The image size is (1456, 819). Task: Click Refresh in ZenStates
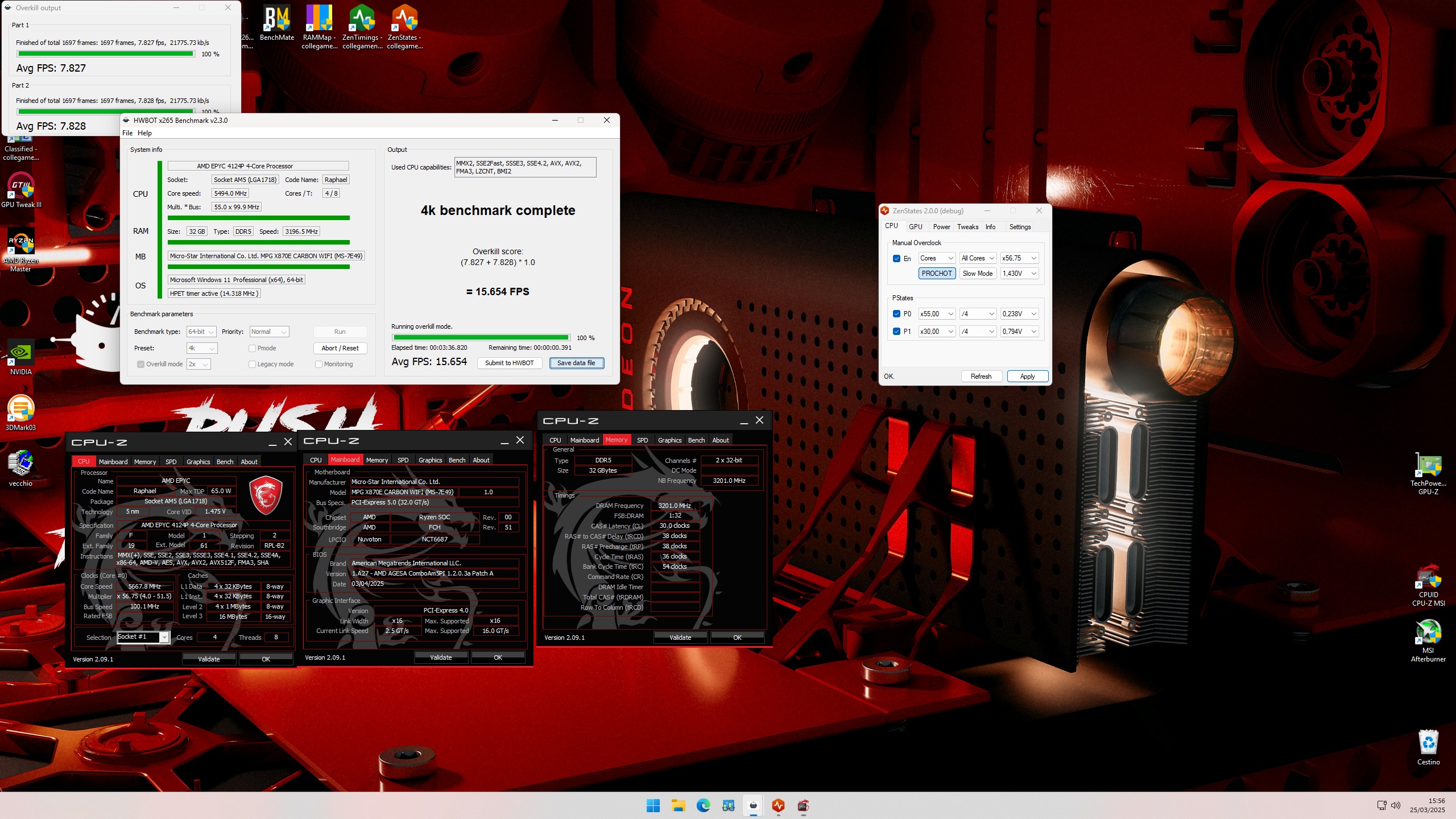pyautogui.click(x=981, y=377)
